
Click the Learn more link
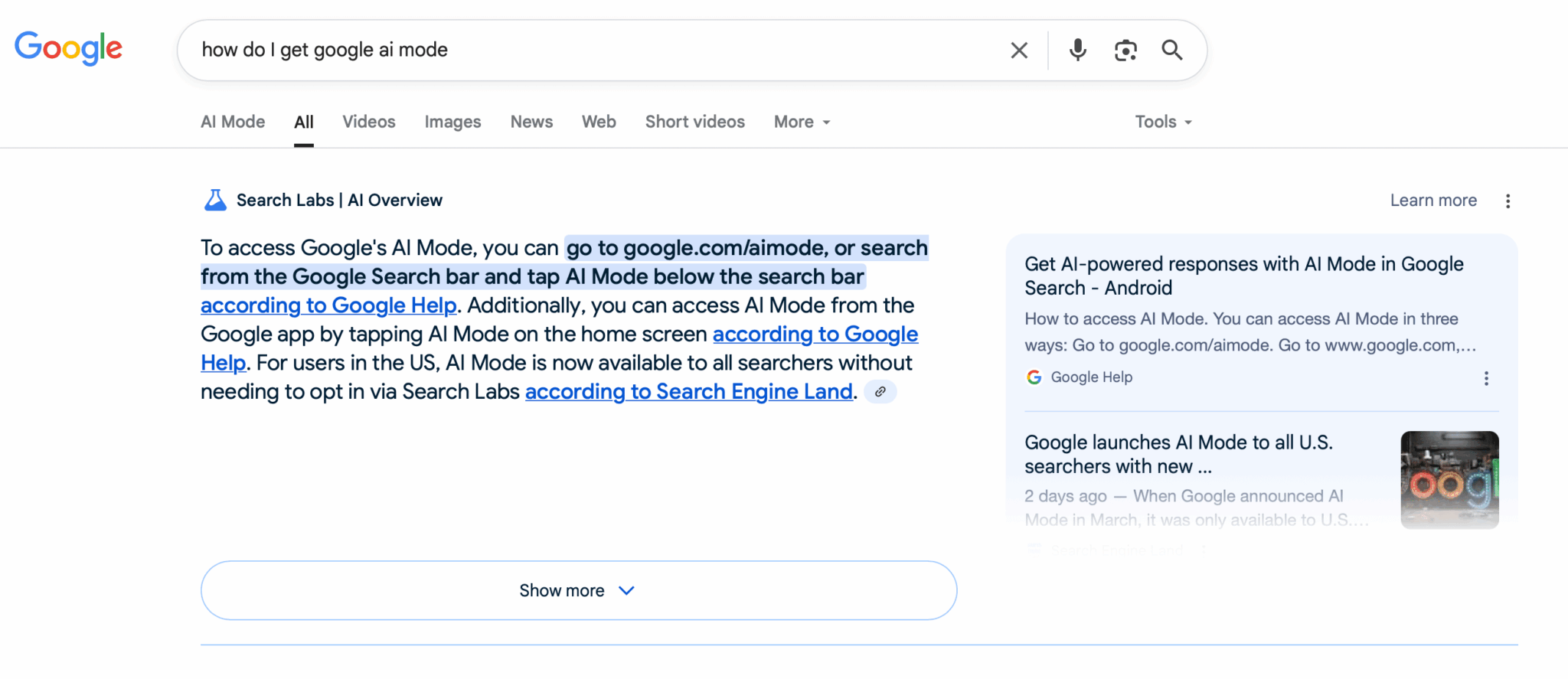tap(1433, 201)
